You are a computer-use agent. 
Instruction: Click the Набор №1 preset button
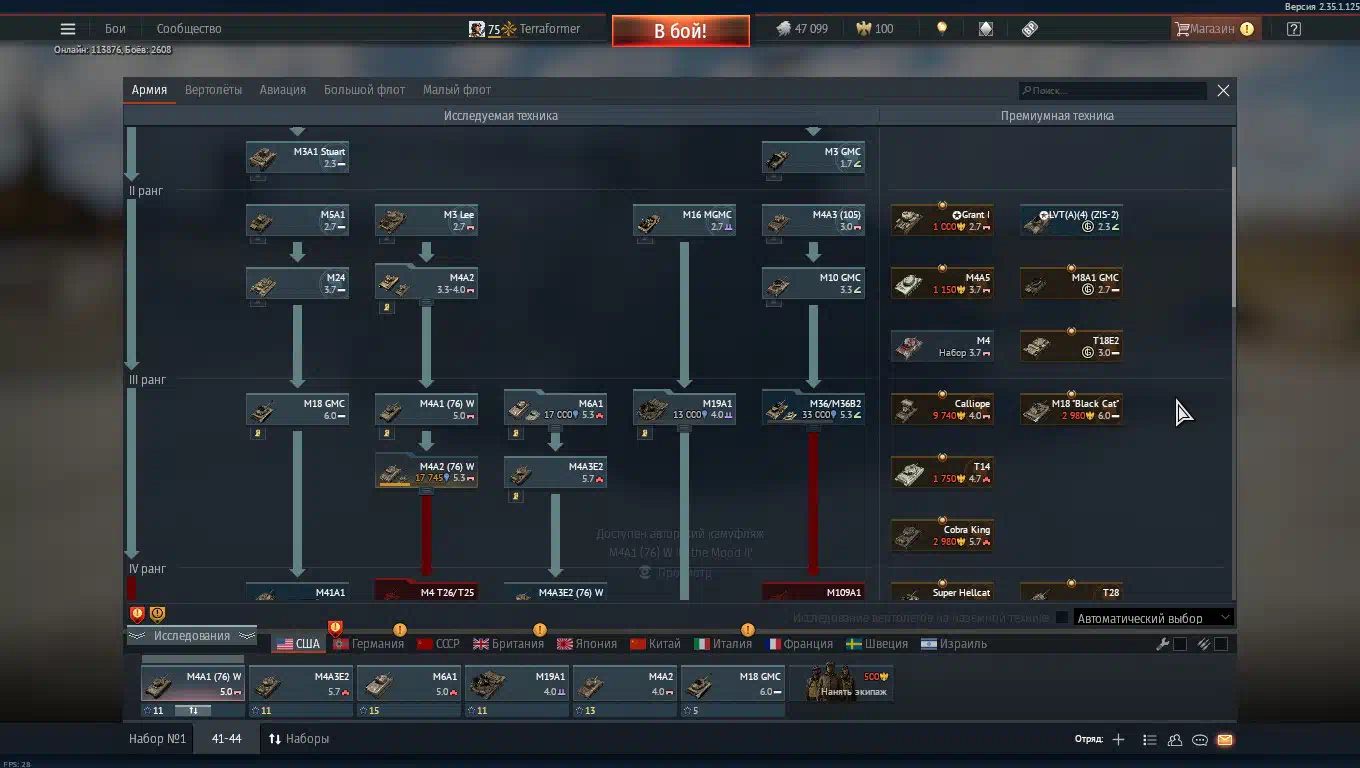[x=159, y=739]
